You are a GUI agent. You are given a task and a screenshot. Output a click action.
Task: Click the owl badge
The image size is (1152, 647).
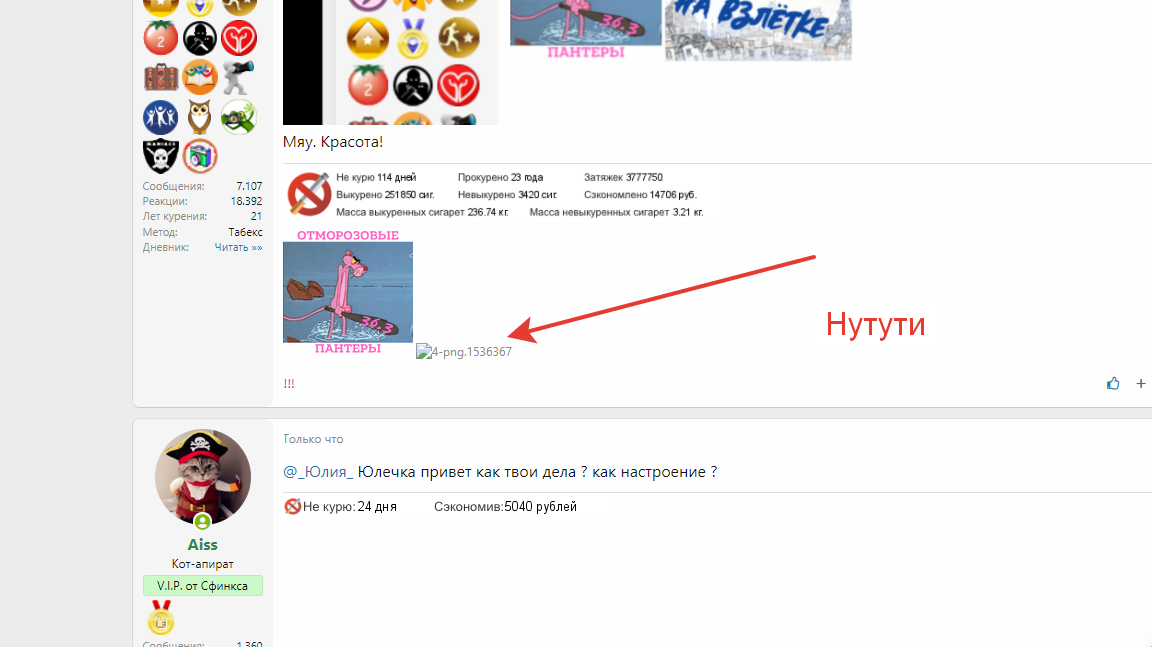click(199, 117)
